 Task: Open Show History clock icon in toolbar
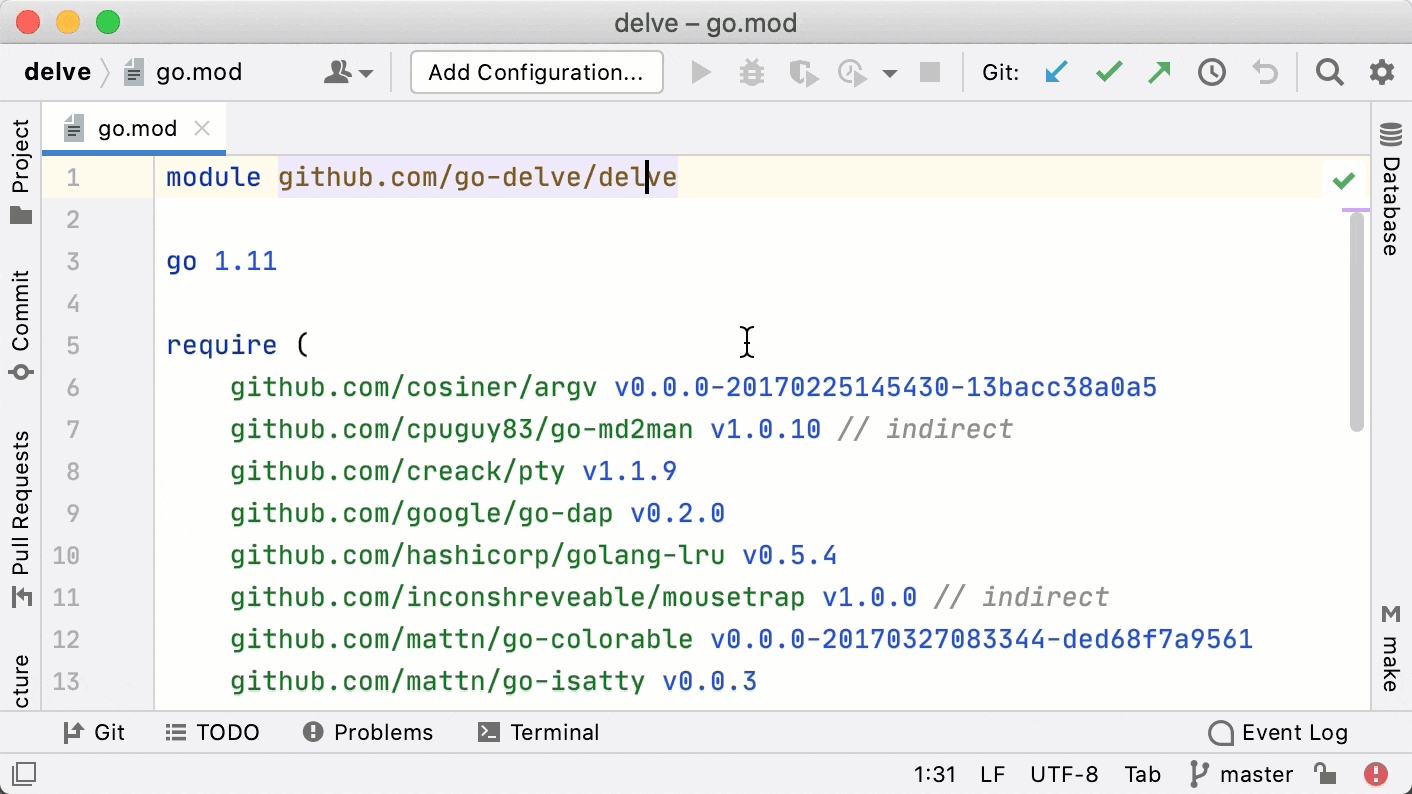1211,71
